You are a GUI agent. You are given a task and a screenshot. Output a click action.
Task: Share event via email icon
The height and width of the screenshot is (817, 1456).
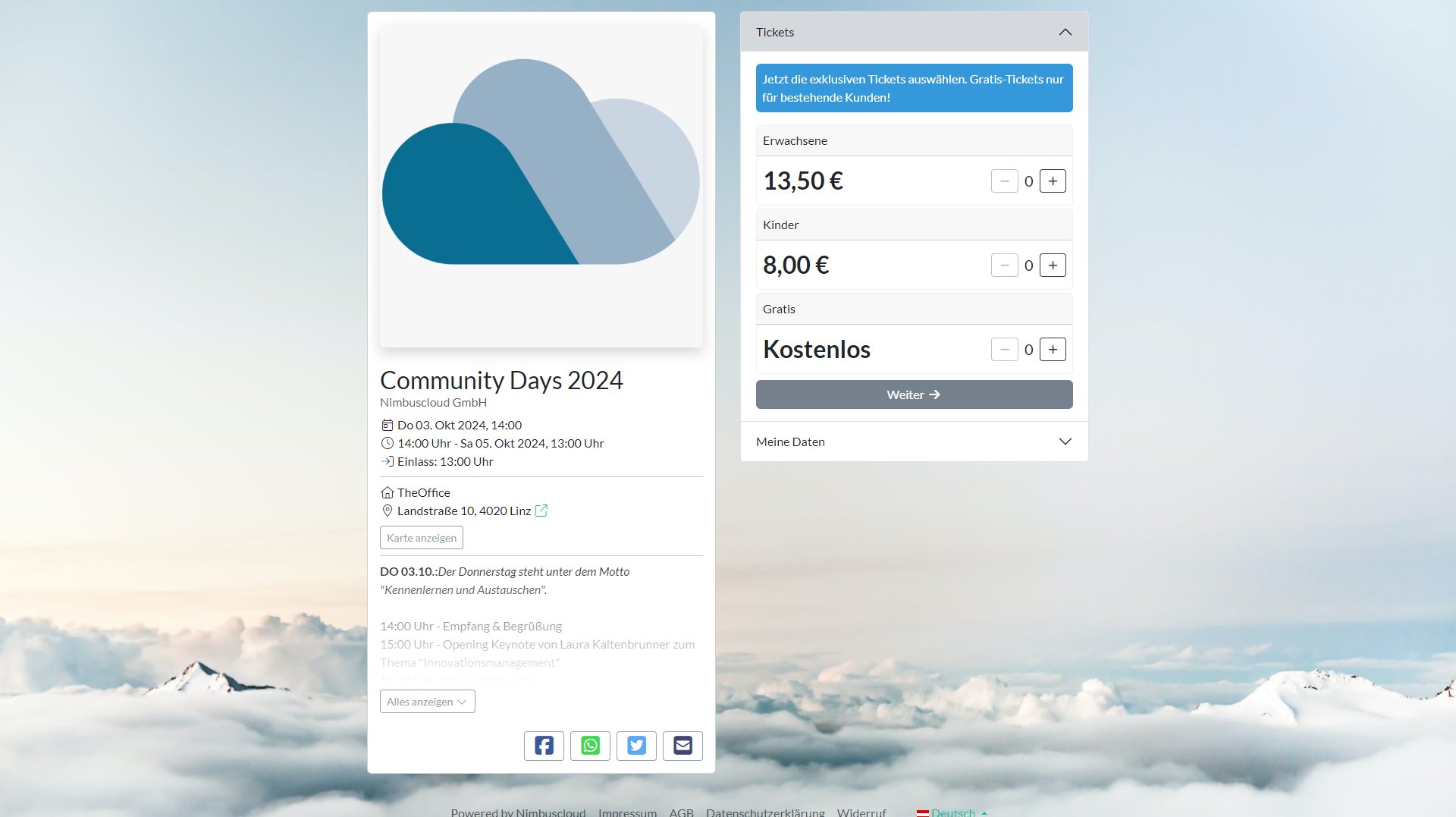[x=682, y=746]
